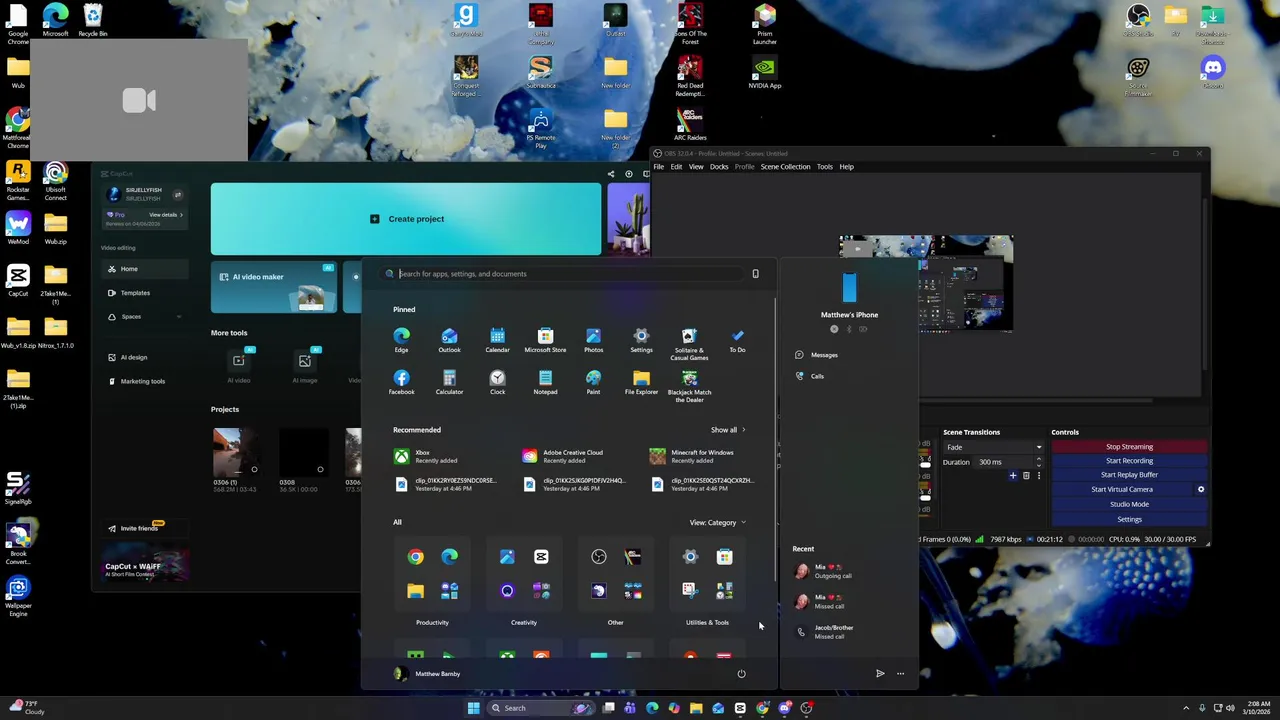Open the OBS Docks menu
Screen dimensions: 1280x720
[x=719, y=167]
